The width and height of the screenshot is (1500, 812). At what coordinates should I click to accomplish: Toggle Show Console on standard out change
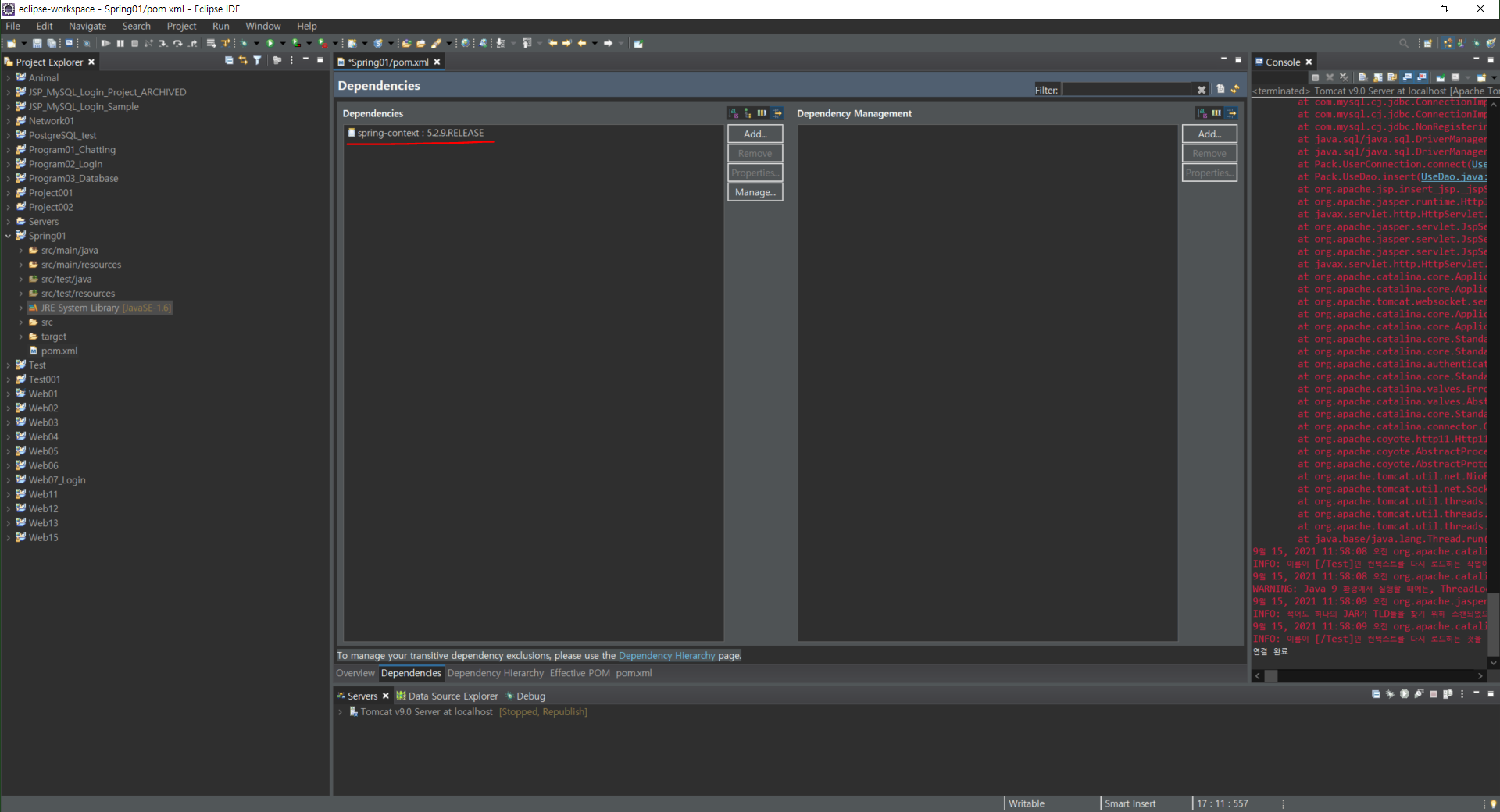pyautogui.click(x=1407, y=77)
